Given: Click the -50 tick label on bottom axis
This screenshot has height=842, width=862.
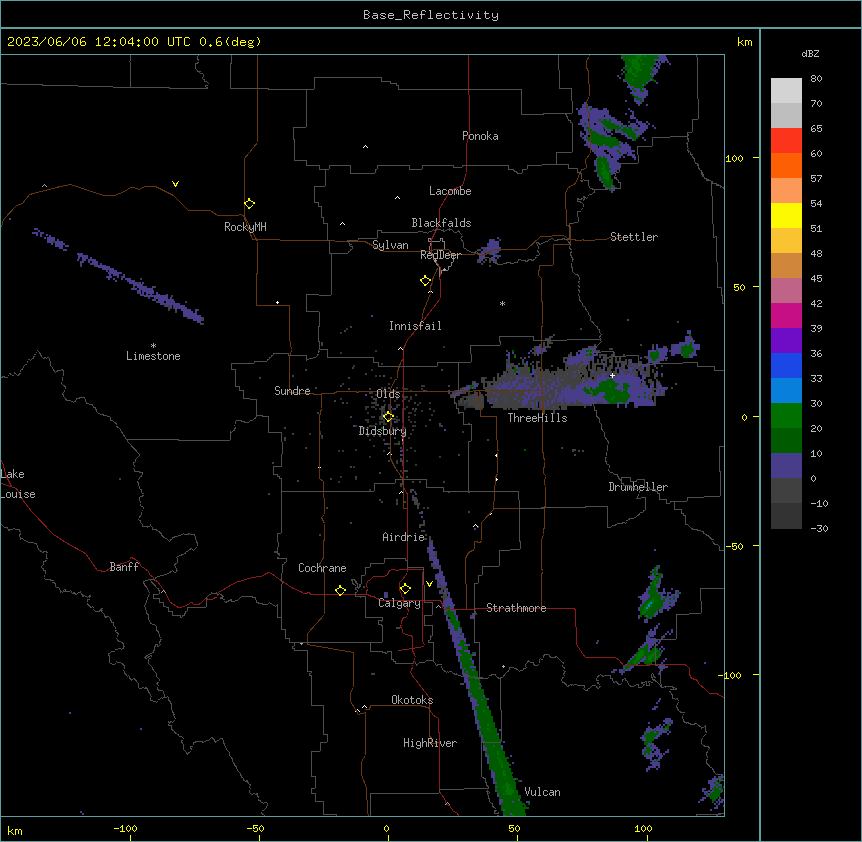Looking at the screenshot, I should 255,828.
